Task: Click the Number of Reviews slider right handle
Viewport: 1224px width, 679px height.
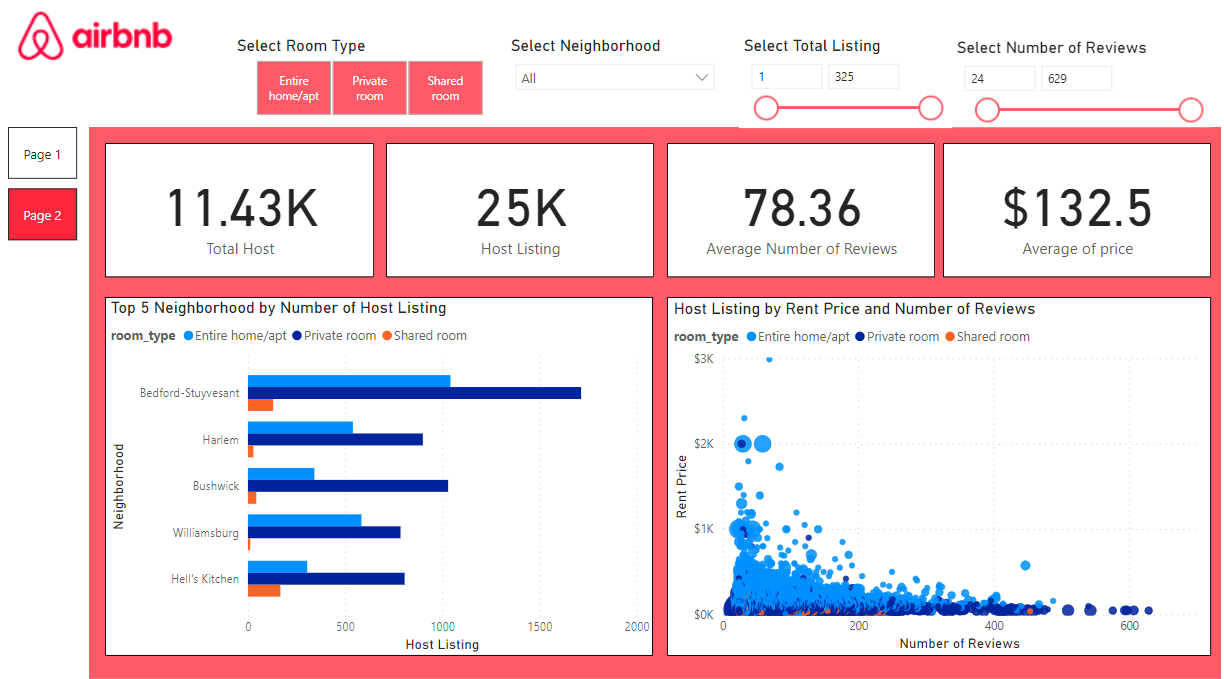Action: click(x=1190, y=110)
